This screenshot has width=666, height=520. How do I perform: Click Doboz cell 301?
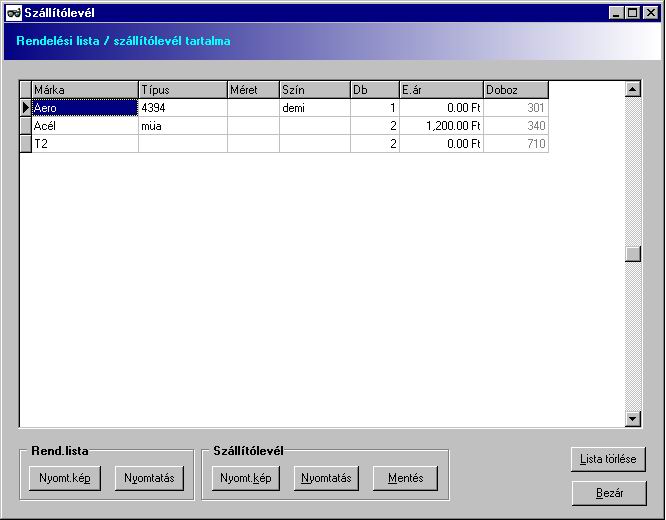coord(516,108)
